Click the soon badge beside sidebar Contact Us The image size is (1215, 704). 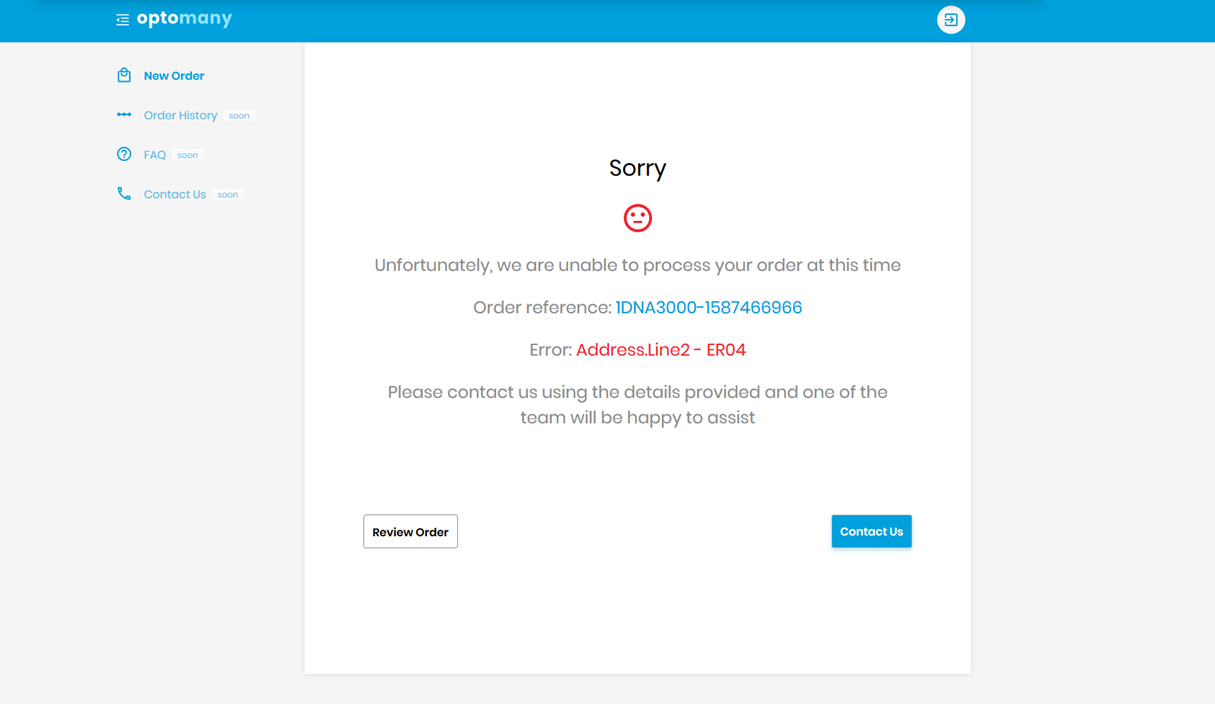coord(228,195)
